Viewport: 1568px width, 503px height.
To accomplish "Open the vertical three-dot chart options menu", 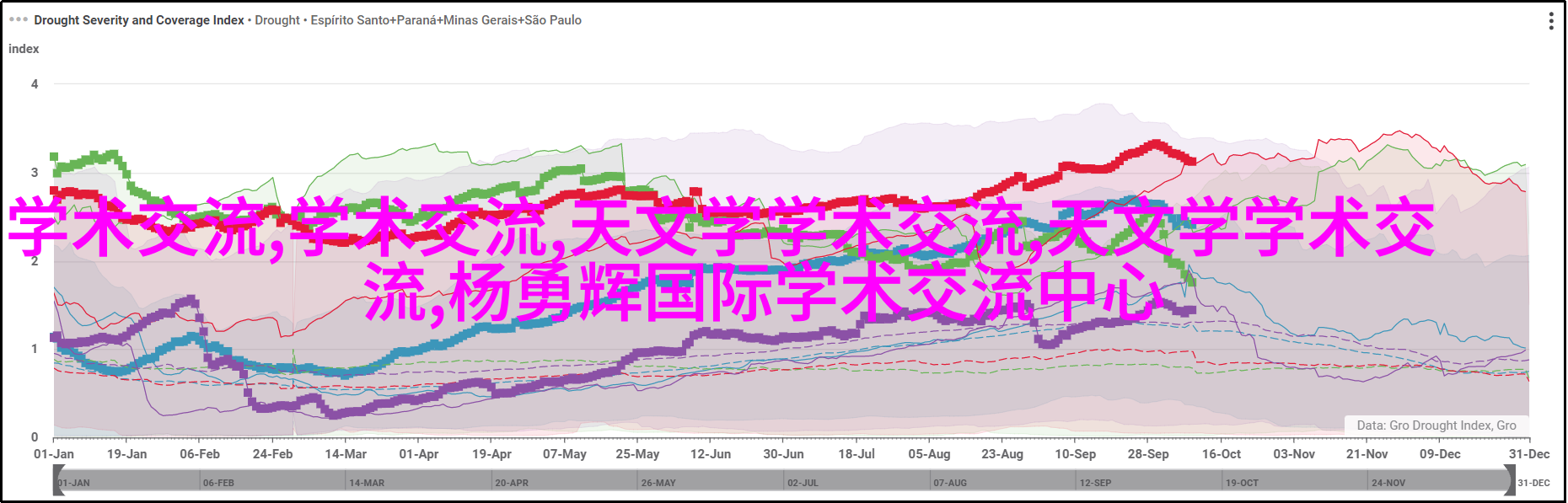I will pyautogui.click(x=1550, y=21).
